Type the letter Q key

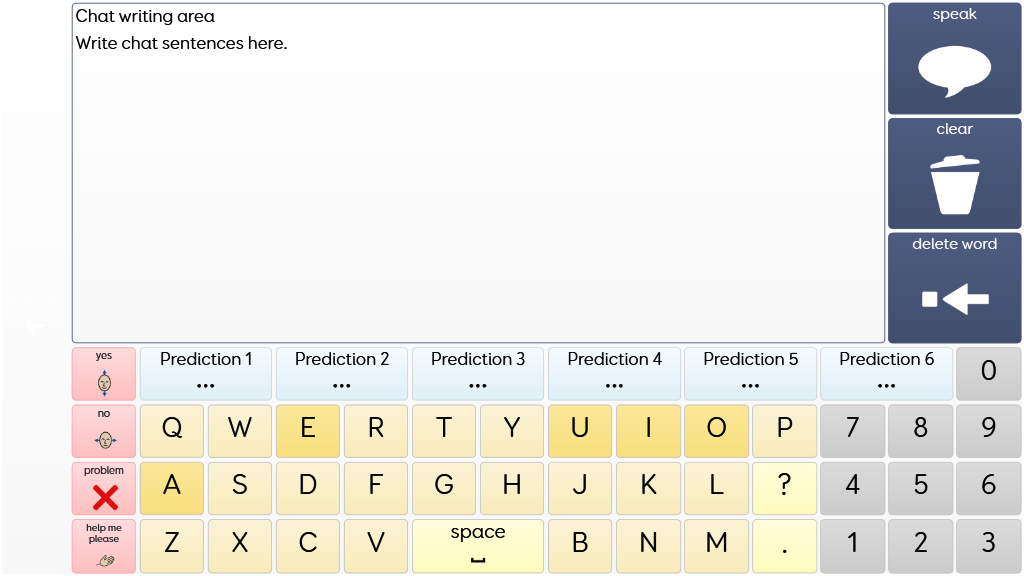pos(172,431)
